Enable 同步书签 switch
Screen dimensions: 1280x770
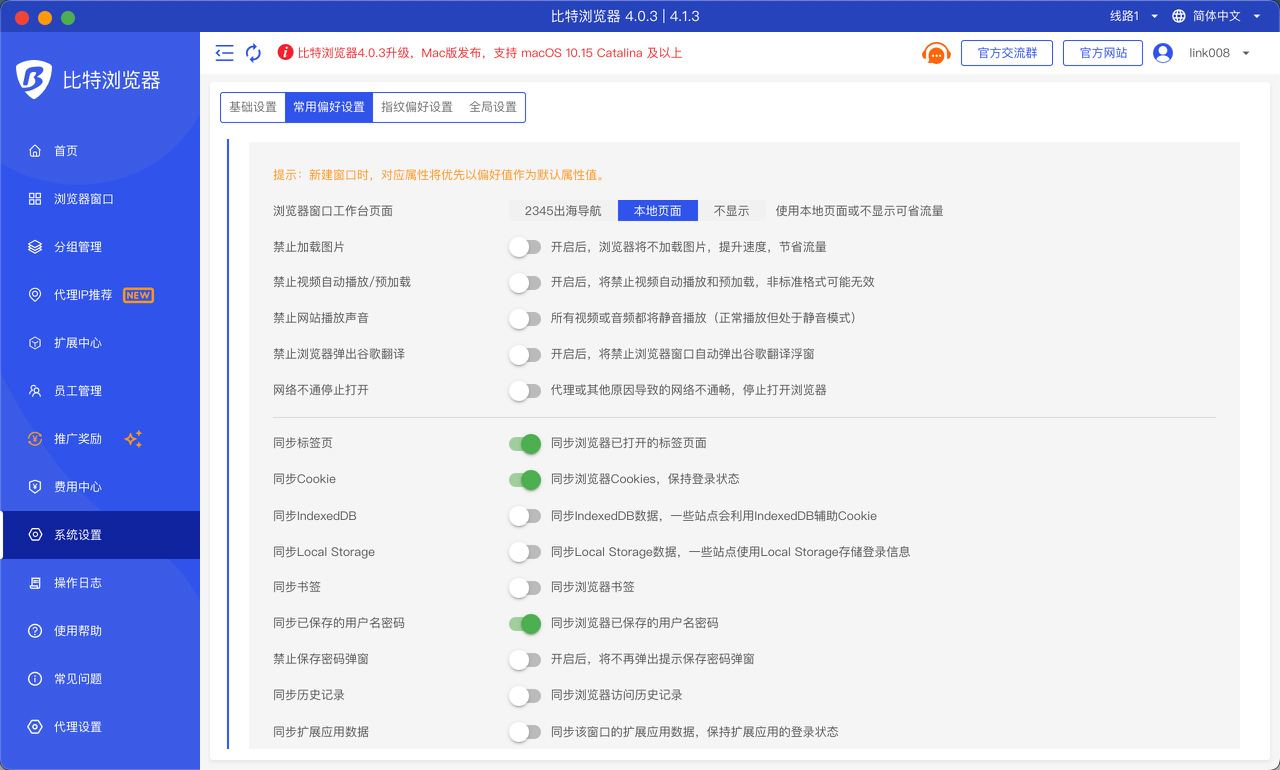point(525,587)
